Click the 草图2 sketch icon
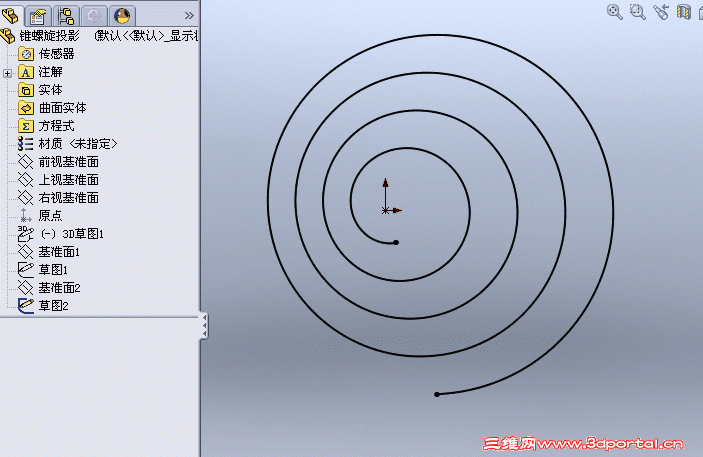The width and height of the screenshot is (703, 457). coord(26,306)
